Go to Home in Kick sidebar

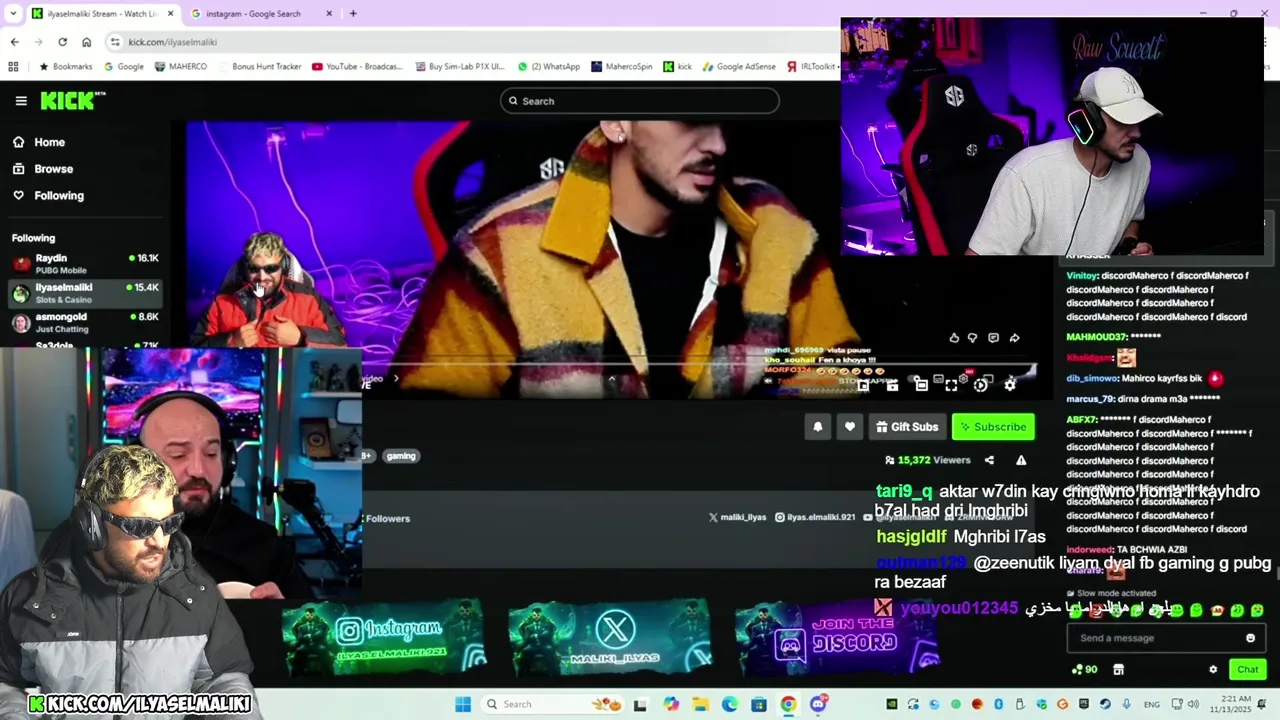[38, 142]
